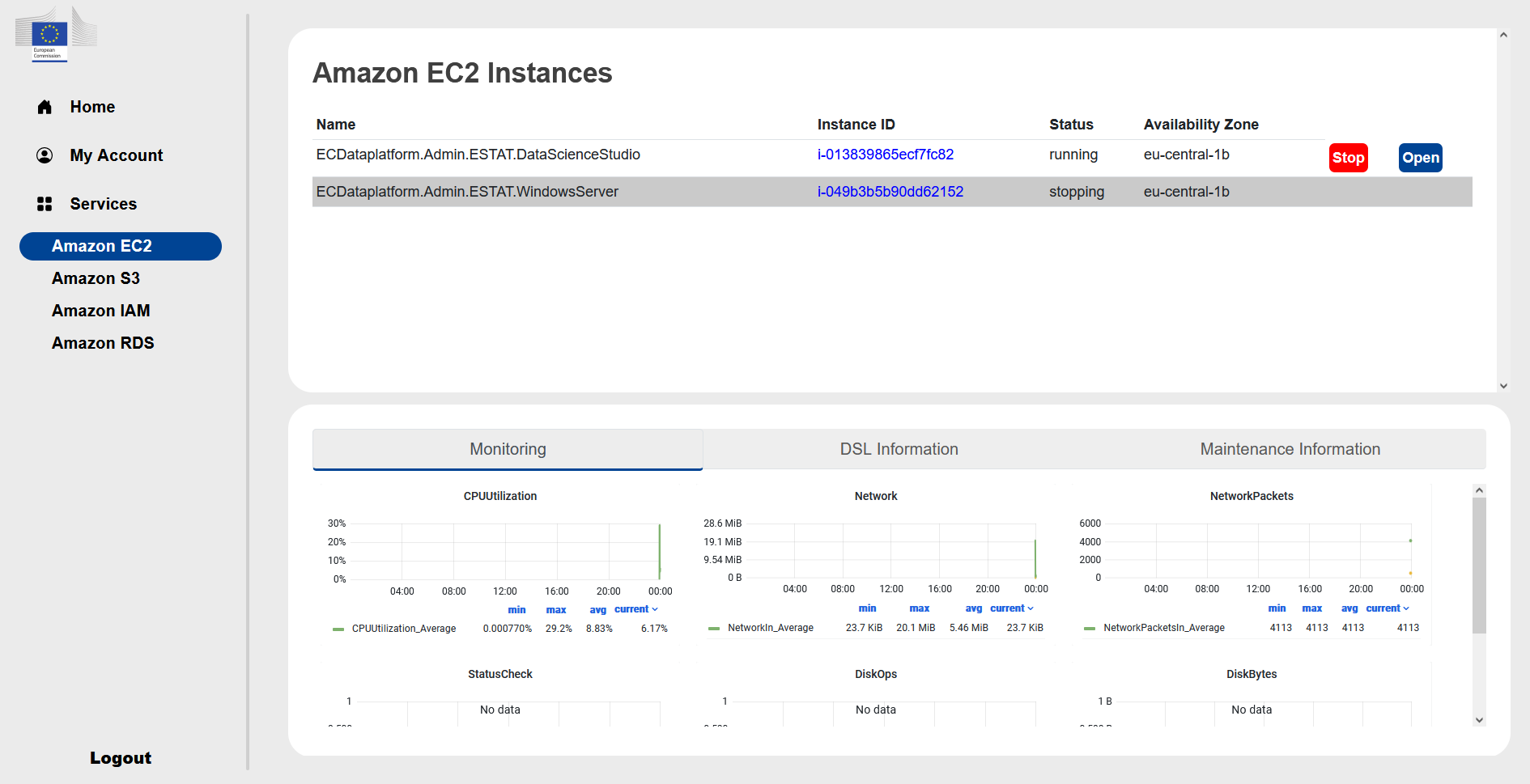Click the CPUUtilization chart plot area

(x=505, y=551)
